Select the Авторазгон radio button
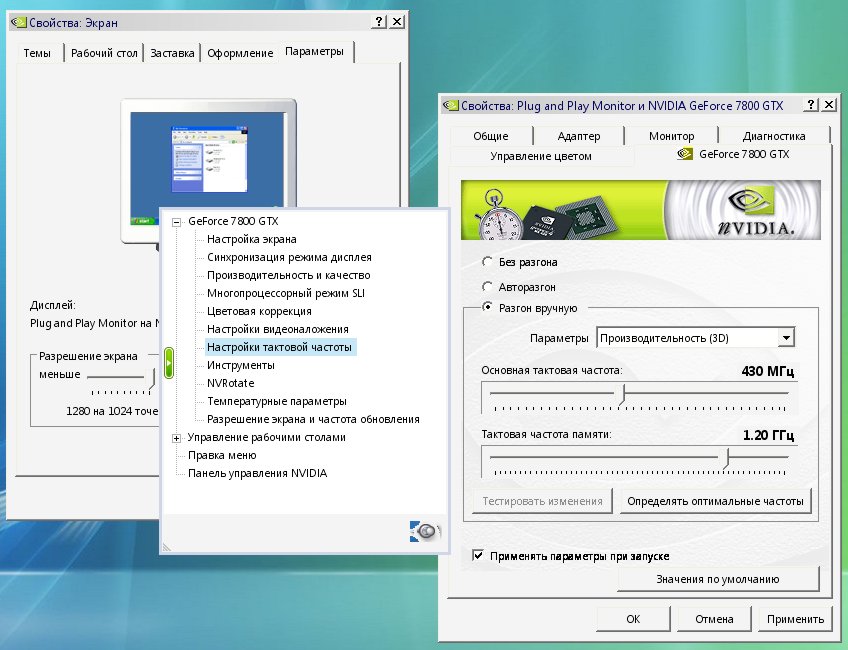The width and height of the screenshot is (848, 650). pos(487,287)
